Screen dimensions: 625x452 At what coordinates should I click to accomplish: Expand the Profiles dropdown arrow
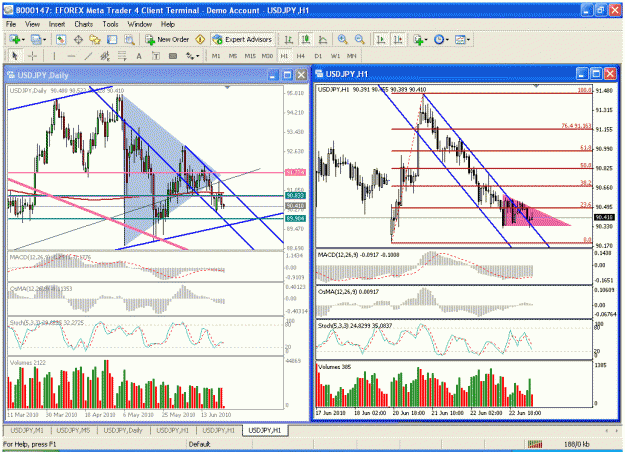click(x=45, y=39)
